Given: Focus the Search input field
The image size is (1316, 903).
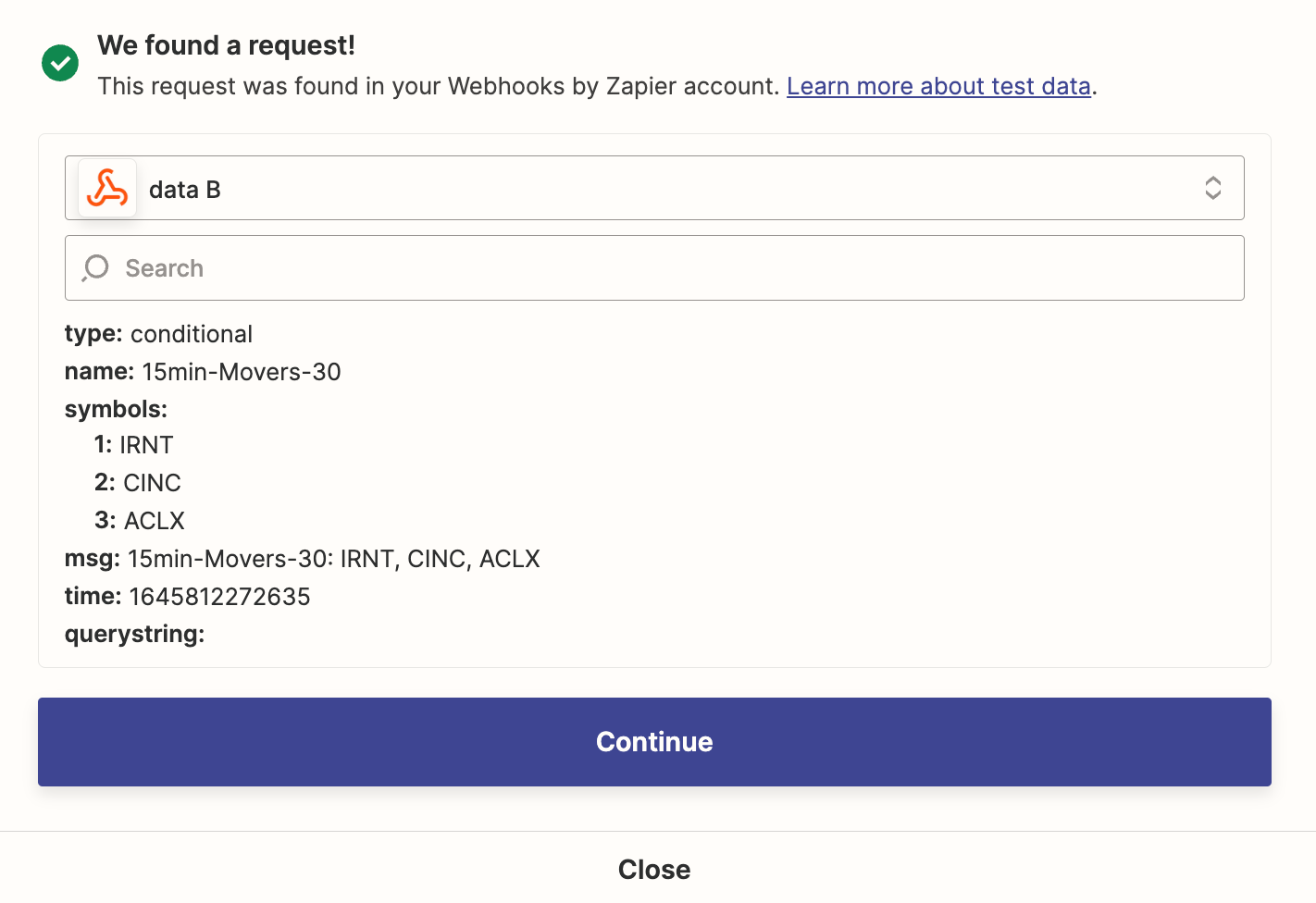Looking at the screenshot, I should click(654, 268).
